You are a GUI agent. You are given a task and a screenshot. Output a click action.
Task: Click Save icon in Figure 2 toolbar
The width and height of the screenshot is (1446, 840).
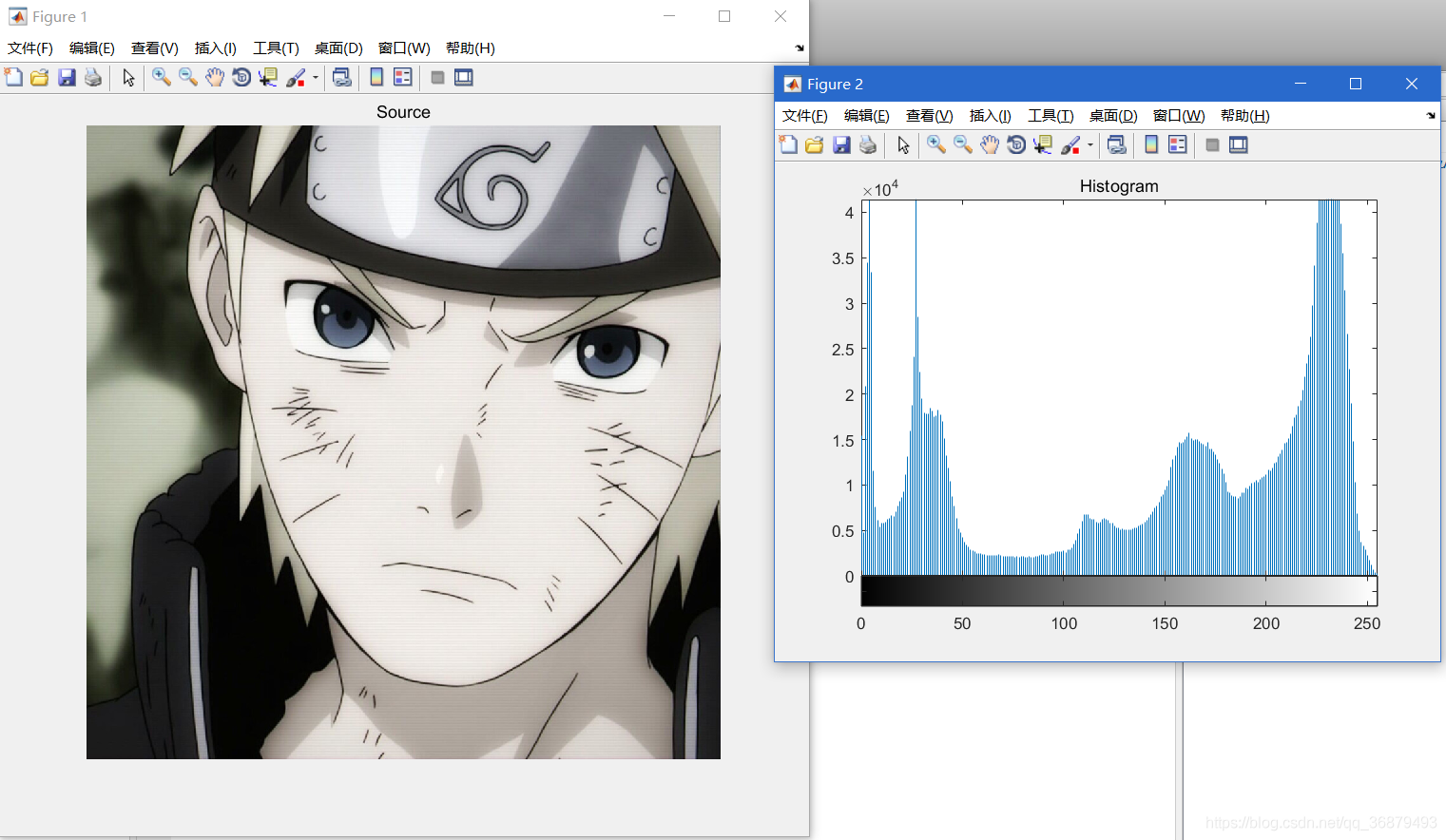coord(841,144)
